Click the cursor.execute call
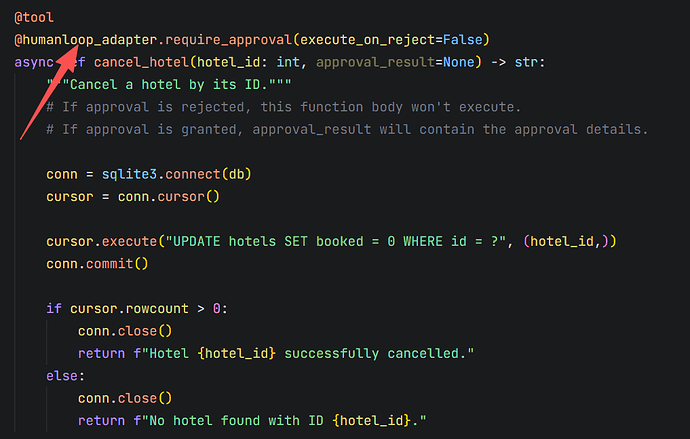Image resolution: width=690 pixels, height=439 pixels. 101,241
